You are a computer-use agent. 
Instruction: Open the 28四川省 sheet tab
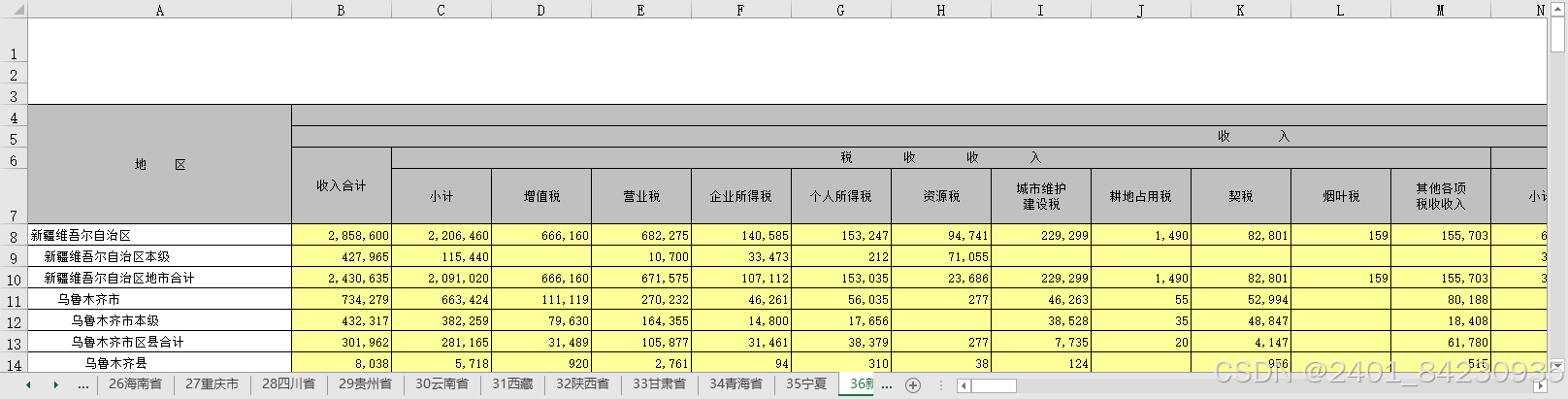coord(288,384)
